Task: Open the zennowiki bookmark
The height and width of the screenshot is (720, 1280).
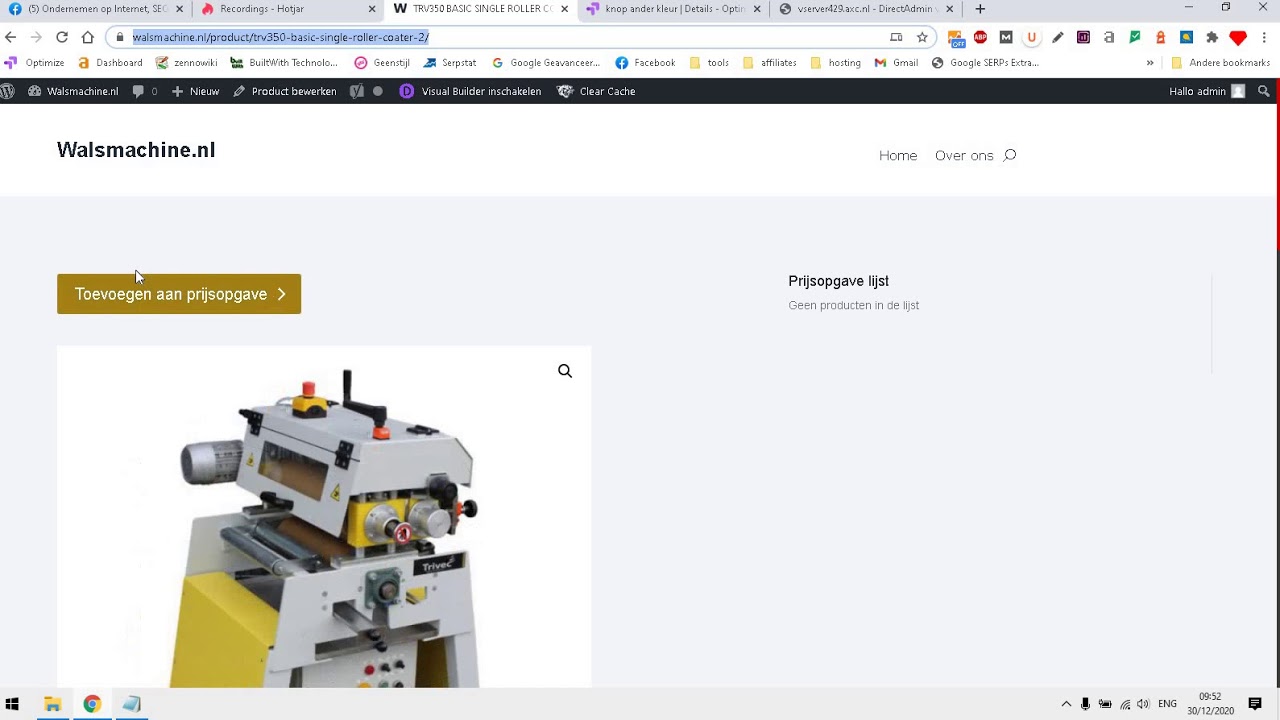Action: tap(186, 62)
